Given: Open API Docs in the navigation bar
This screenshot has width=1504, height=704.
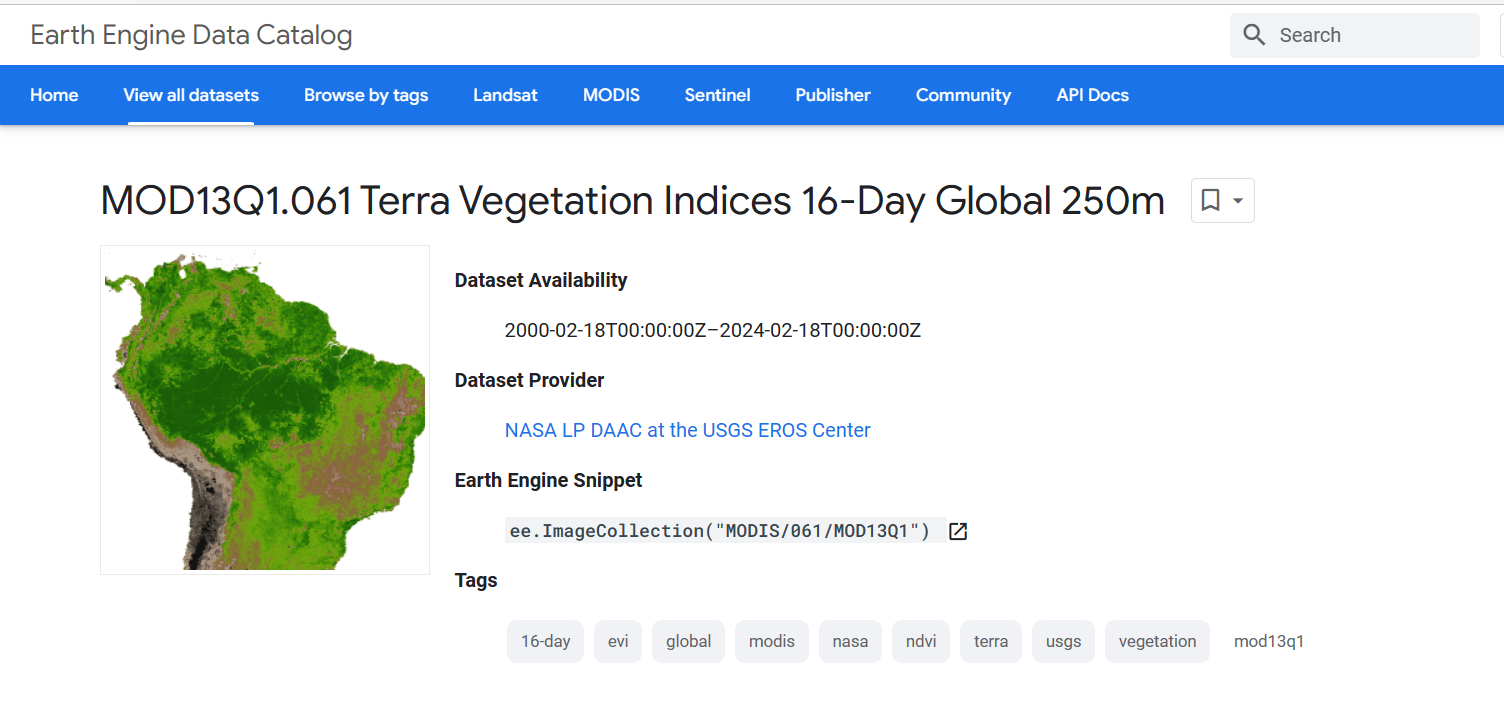Looking at the screenshot, I should tap(1092, 95).
